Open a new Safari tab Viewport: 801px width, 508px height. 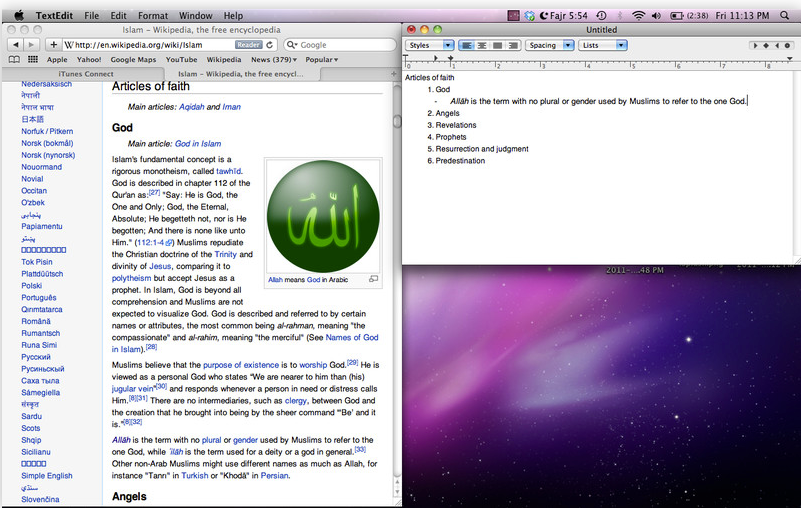click(x=393, y=74)
